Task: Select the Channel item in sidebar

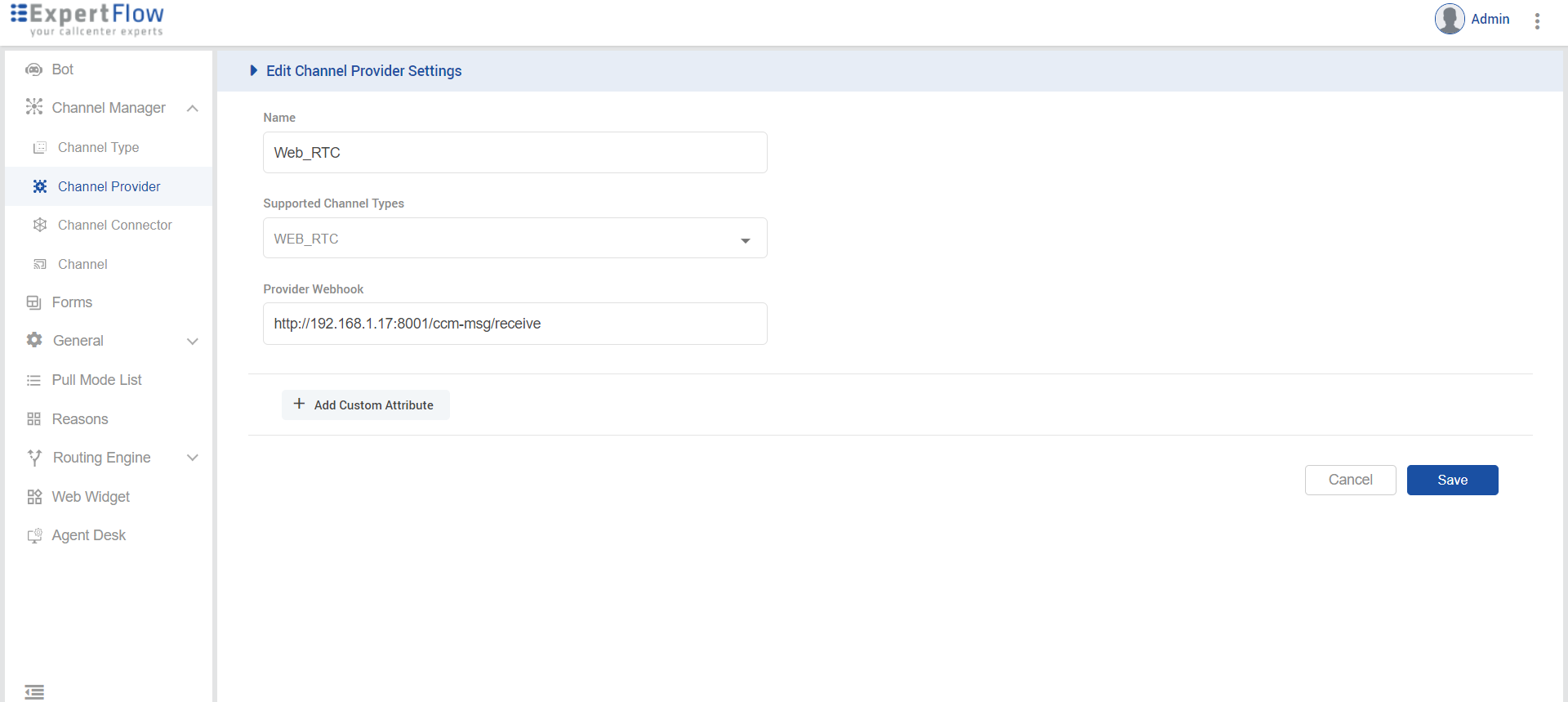Action: click(82, 264)
